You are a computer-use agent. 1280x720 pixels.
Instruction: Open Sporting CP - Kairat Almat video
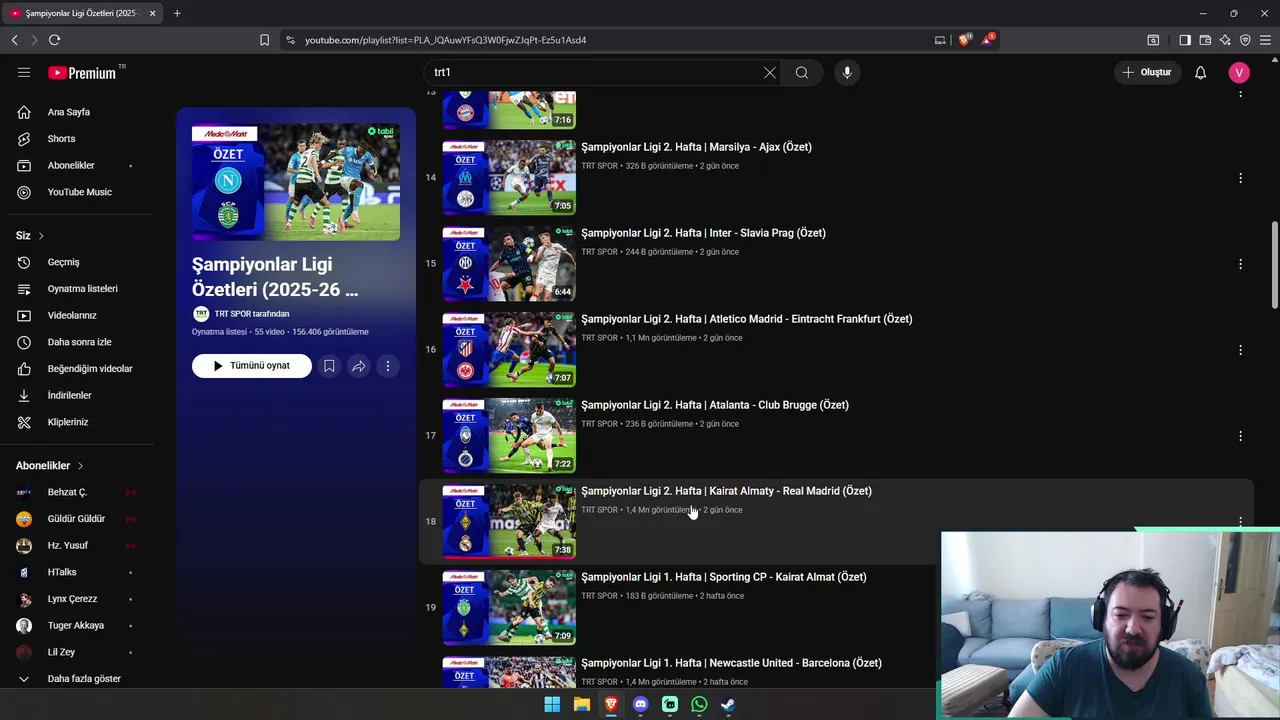pos(723,577)
